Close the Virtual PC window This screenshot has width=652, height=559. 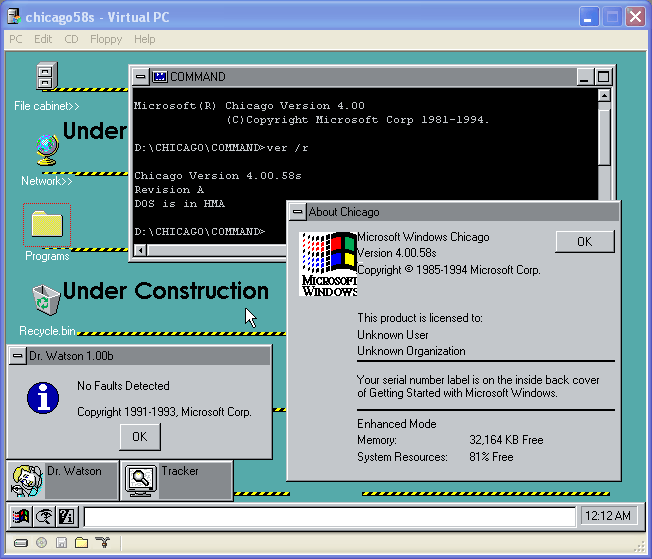[635, 17]
